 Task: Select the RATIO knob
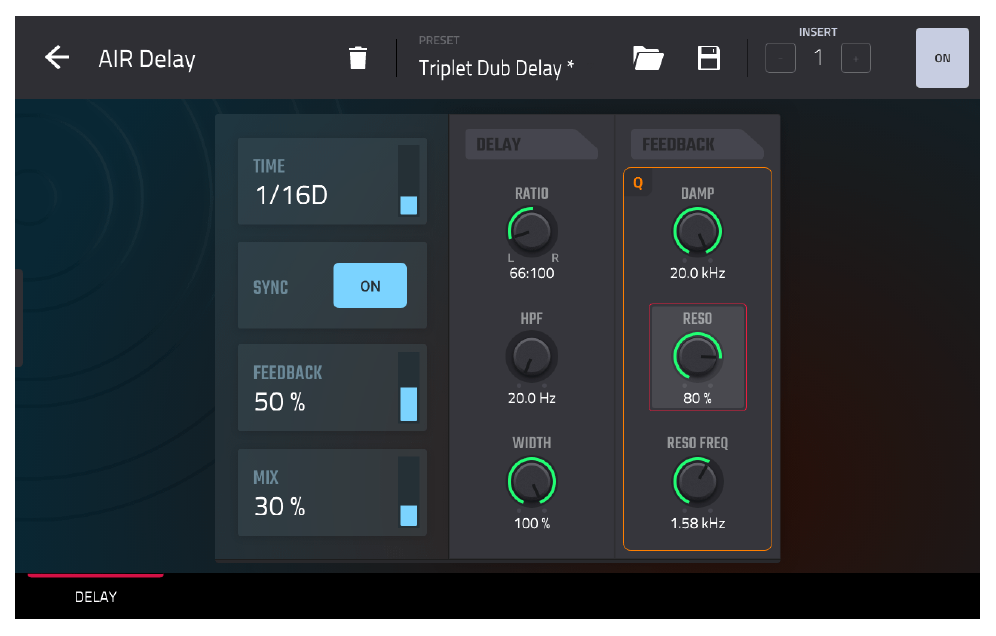click(x=532, y=231)
